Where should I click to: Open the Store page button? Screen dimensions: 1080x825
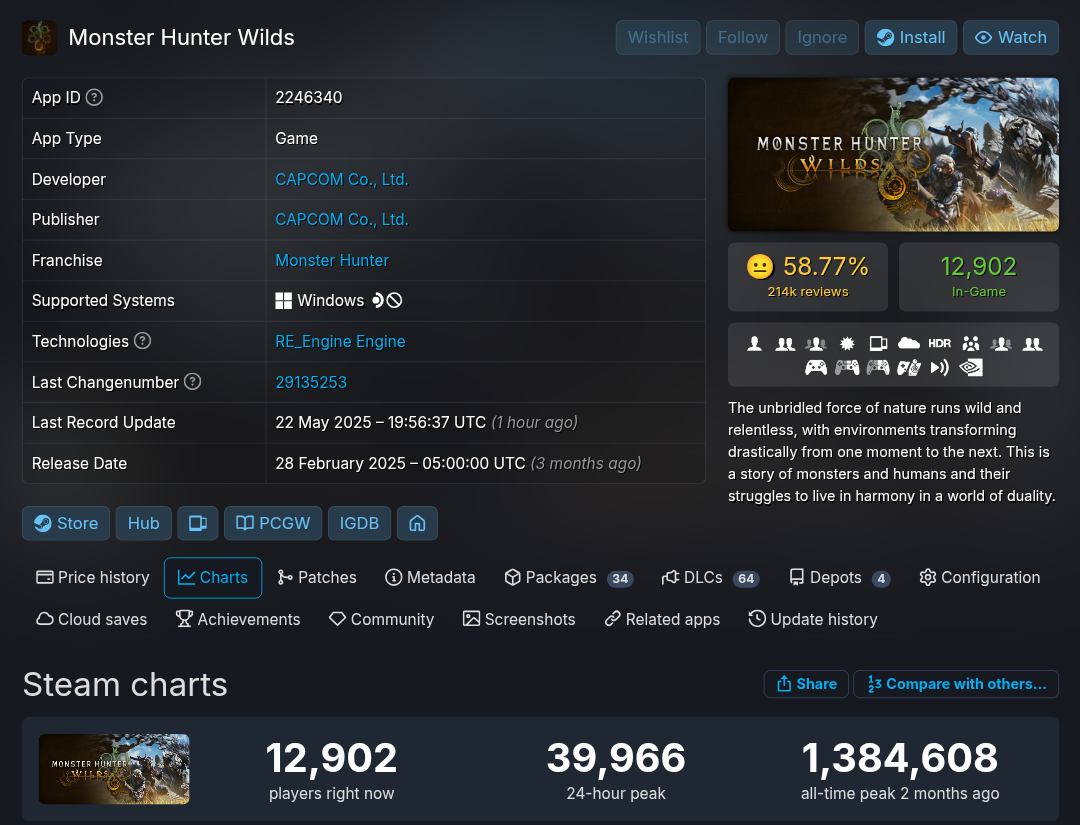pos(65,523)
